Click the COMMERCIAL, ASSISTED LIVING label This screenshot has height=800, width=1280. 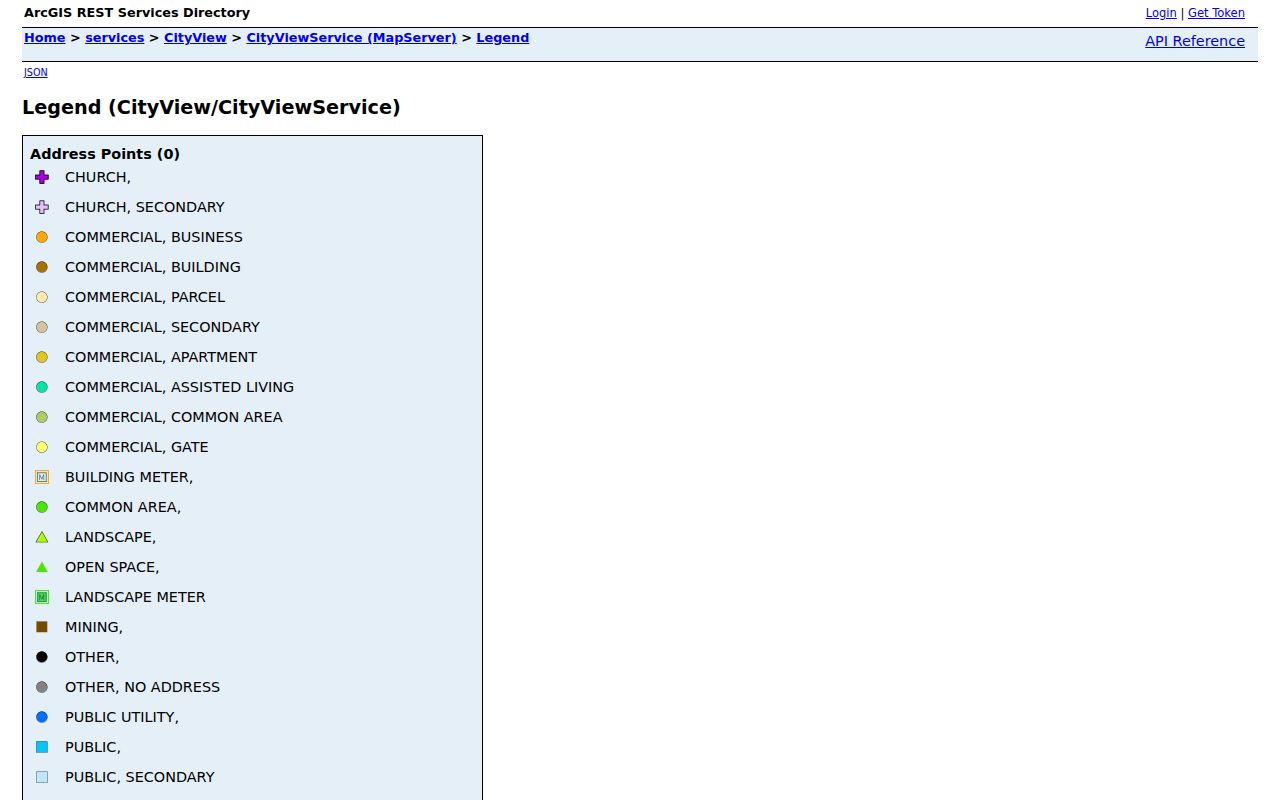pyautogui.click(x=179, y=387)
